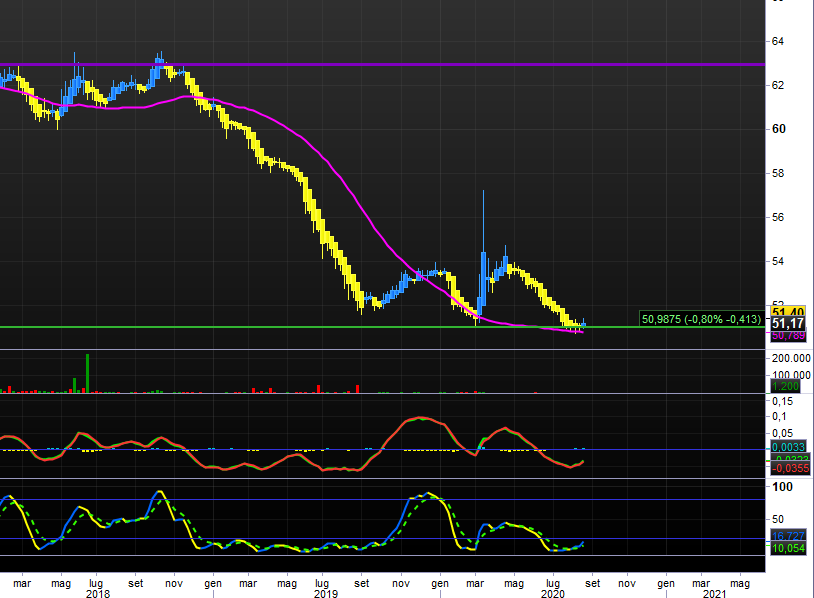This screenshot has height=598, width=814.
Task: Click the green 50,9875 (-0,80% -0,413) price label
Action: (x=701, y=319)
